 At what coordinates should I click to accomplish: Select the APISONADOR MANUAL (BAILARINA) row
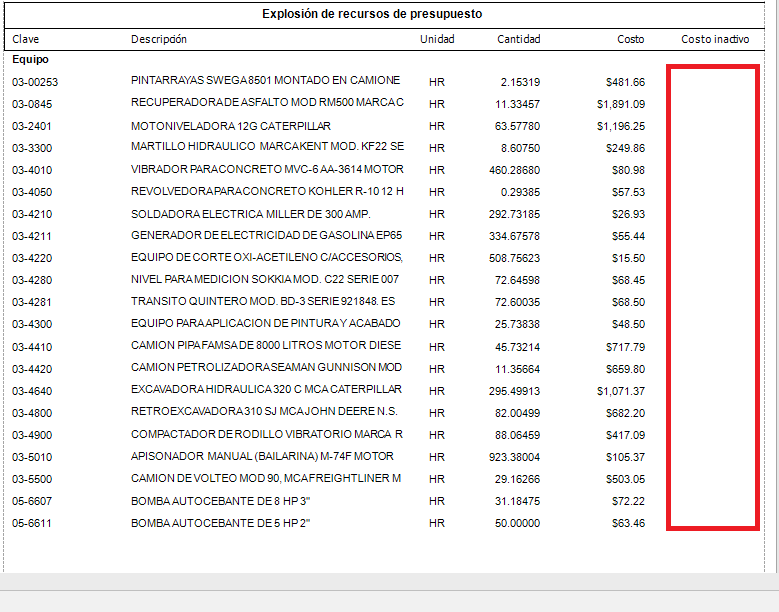tap(262, 456)
